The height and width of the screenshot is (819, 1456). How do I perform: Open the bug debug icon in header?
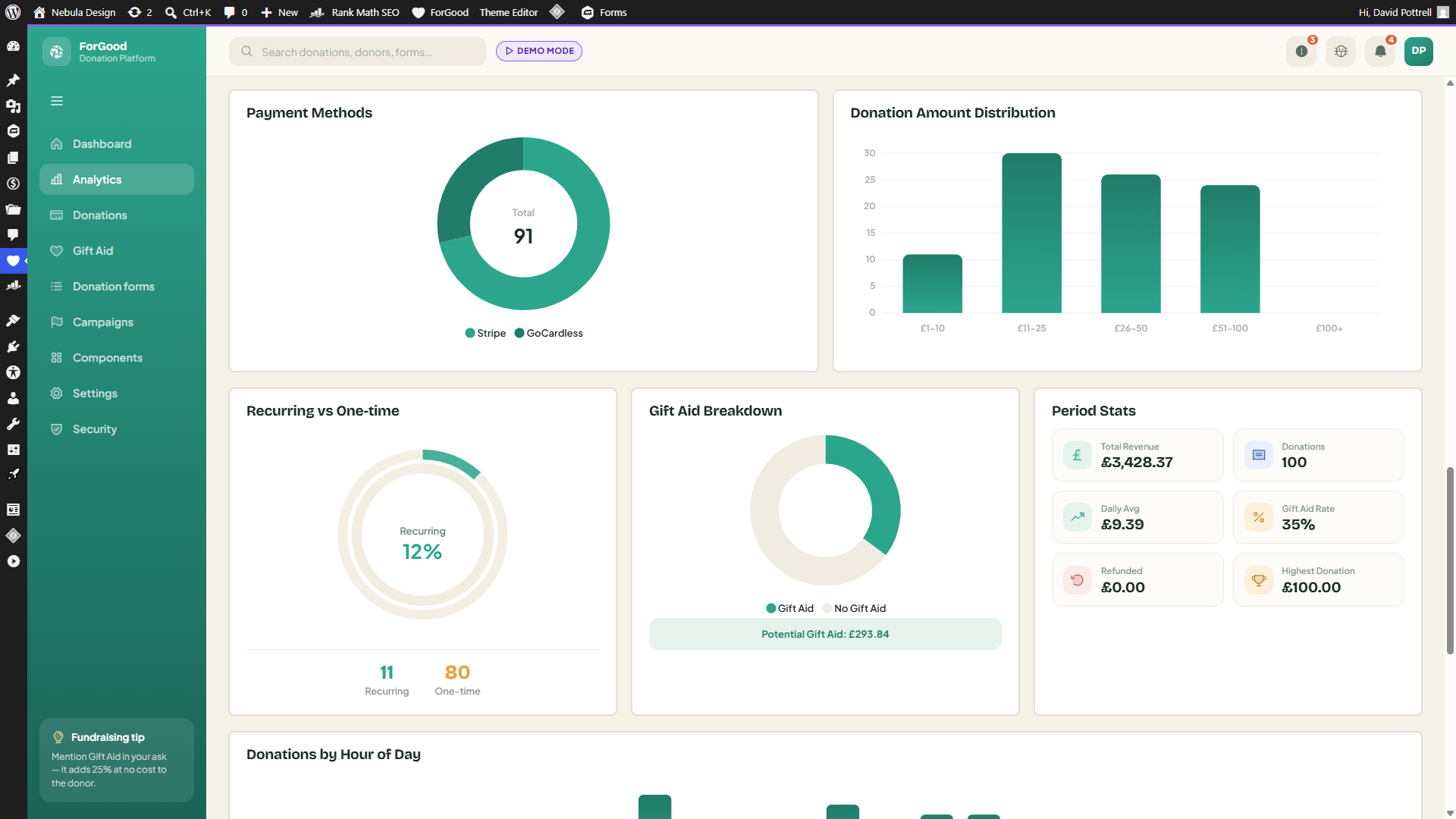point(1341,52)
